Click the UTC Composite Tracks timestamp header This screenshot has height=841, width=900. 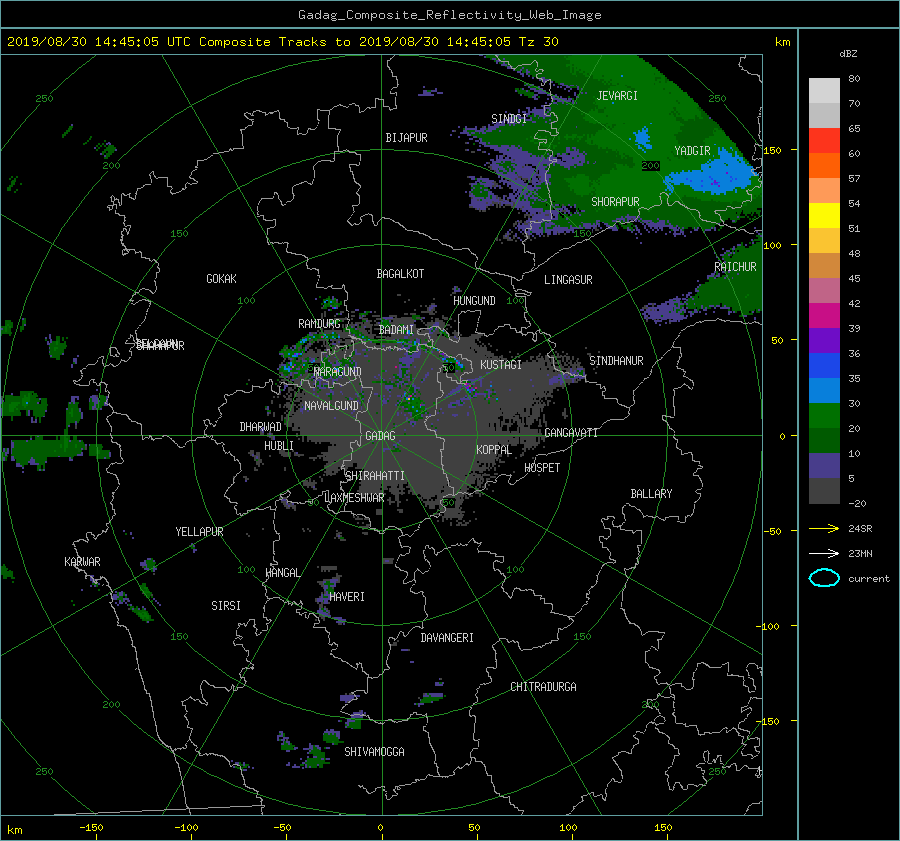282,42
